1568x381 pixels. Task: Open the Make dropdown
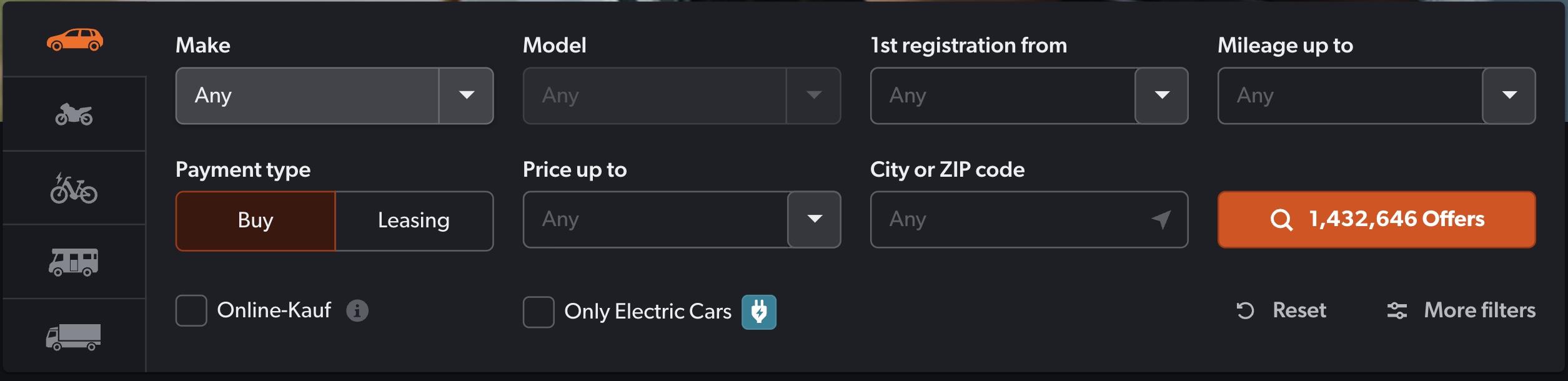334,96
